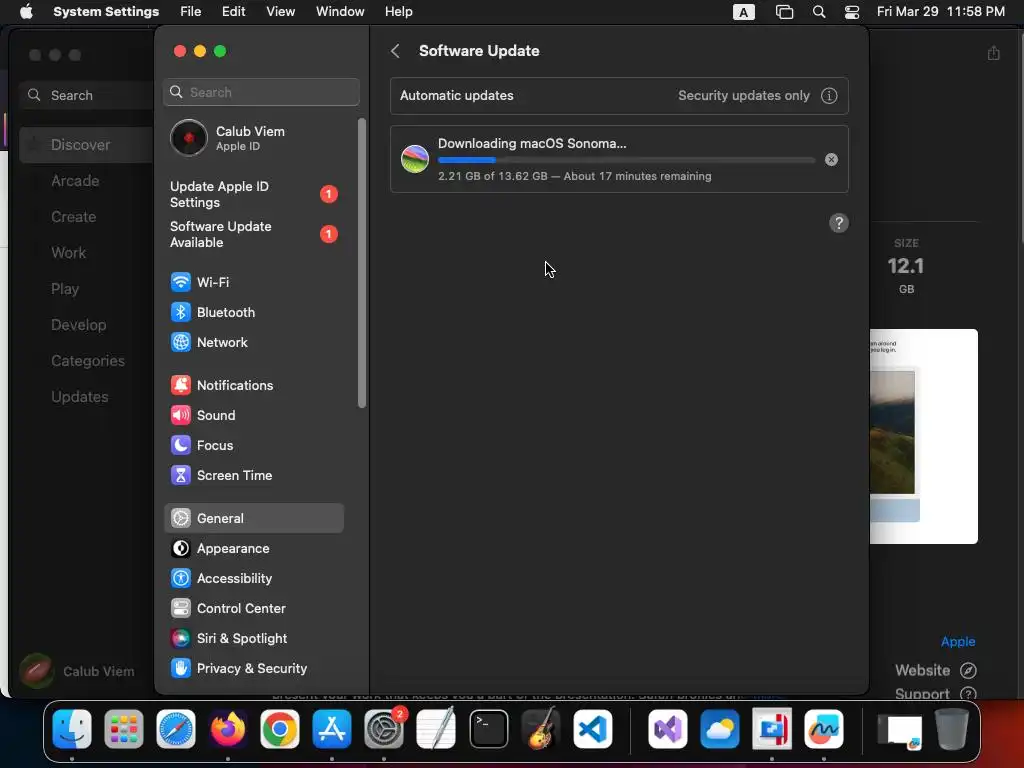Screen dimensions: 1024x768
Task: Open the Edit menu
Action: pyautogui.click(x=233, y=12)
